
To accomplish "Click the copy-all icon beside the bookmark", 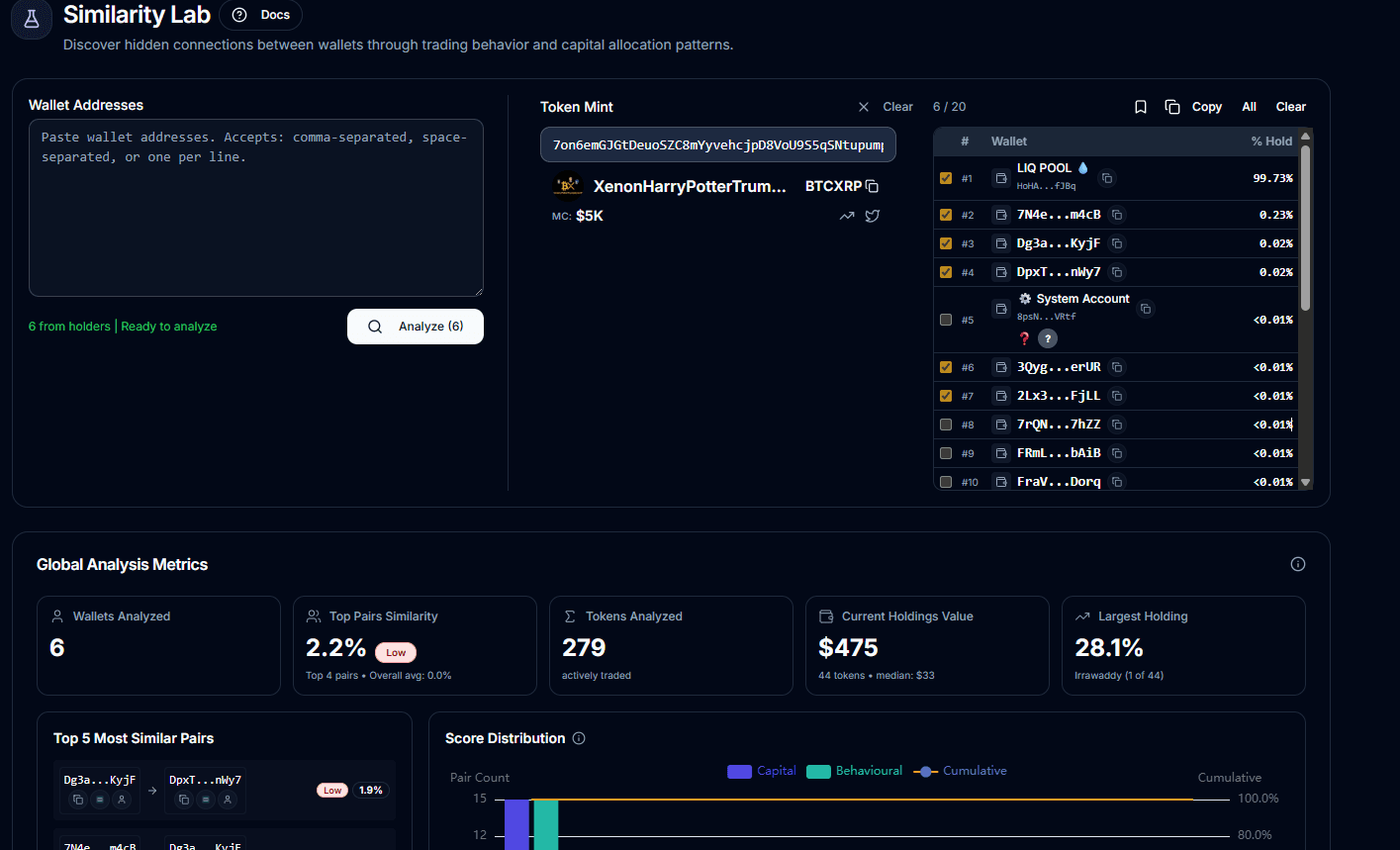I will tap(1172, 106).
